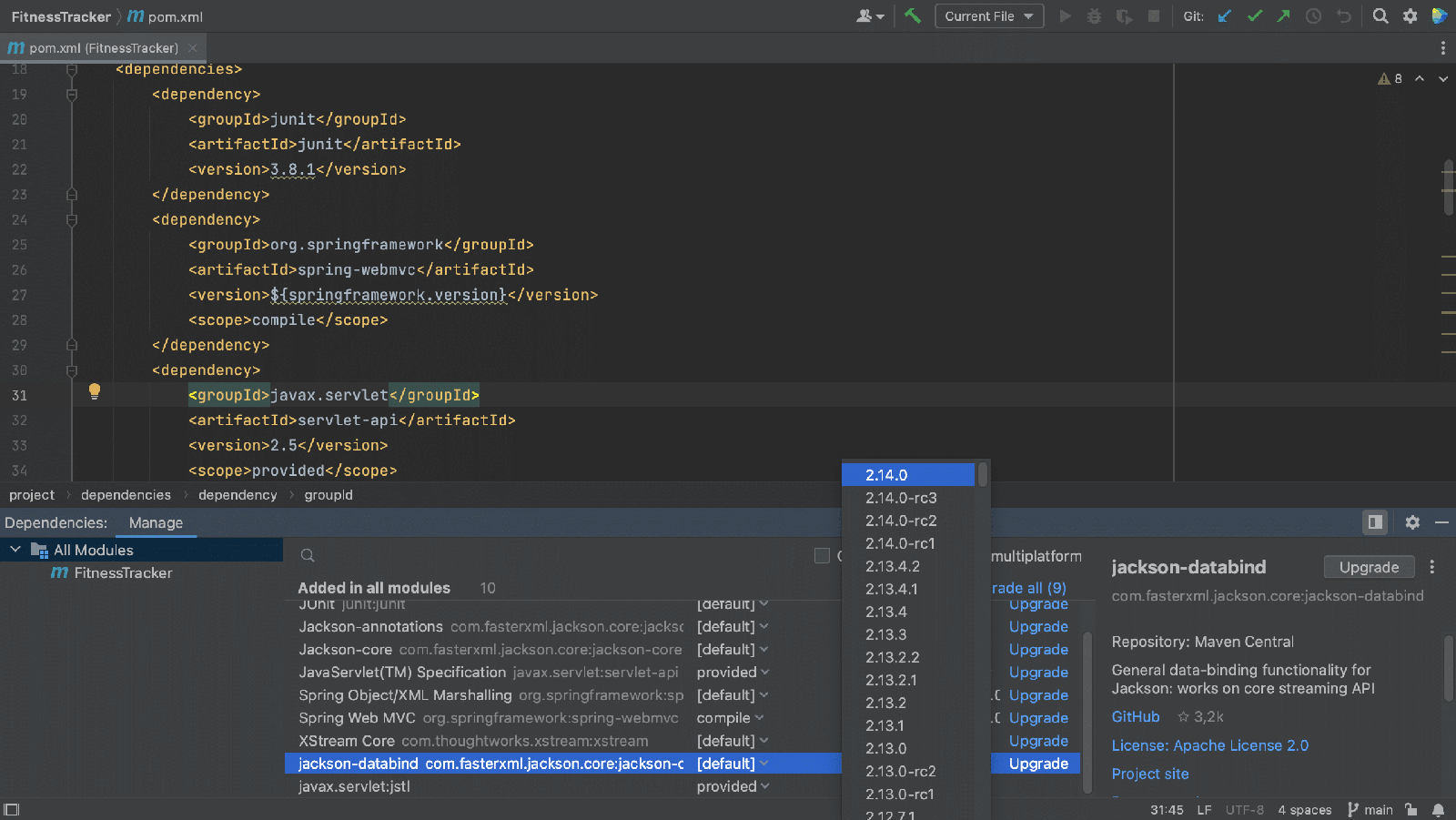The height and width of the screenshot is (820, 1456).
Task: Toggle the checkbox above the dependencies list
Action: [822, 556]
